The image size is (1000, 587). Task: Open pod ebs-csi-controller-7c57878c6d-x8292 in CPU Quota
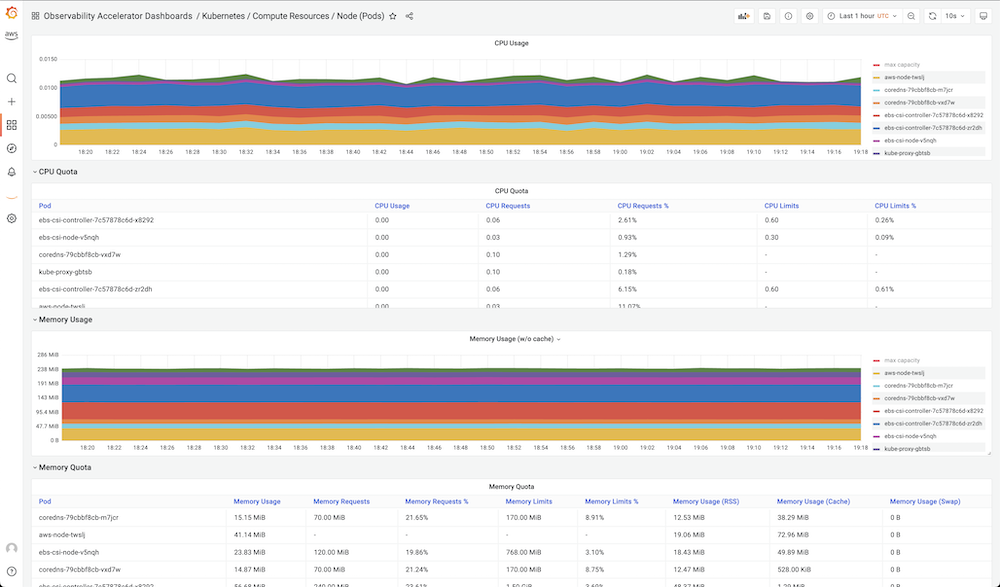[x=96, y=220]
